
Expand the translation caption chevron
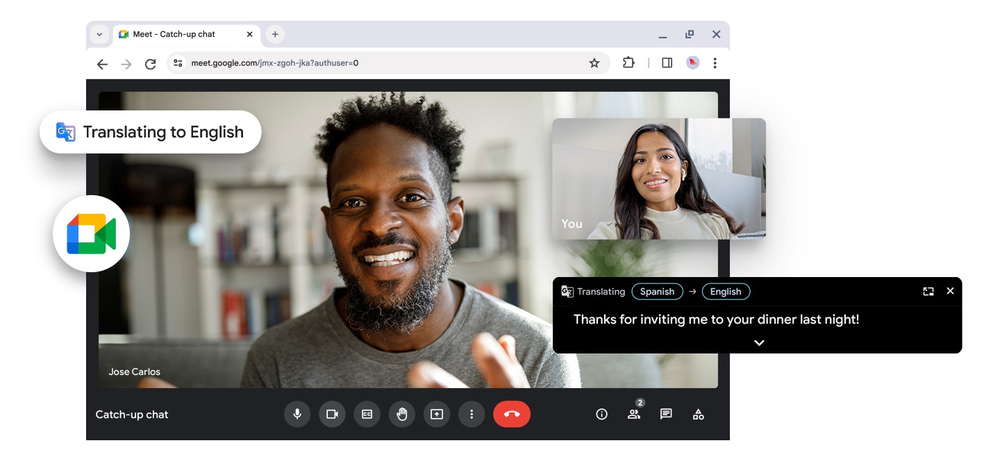coord(759,343)
